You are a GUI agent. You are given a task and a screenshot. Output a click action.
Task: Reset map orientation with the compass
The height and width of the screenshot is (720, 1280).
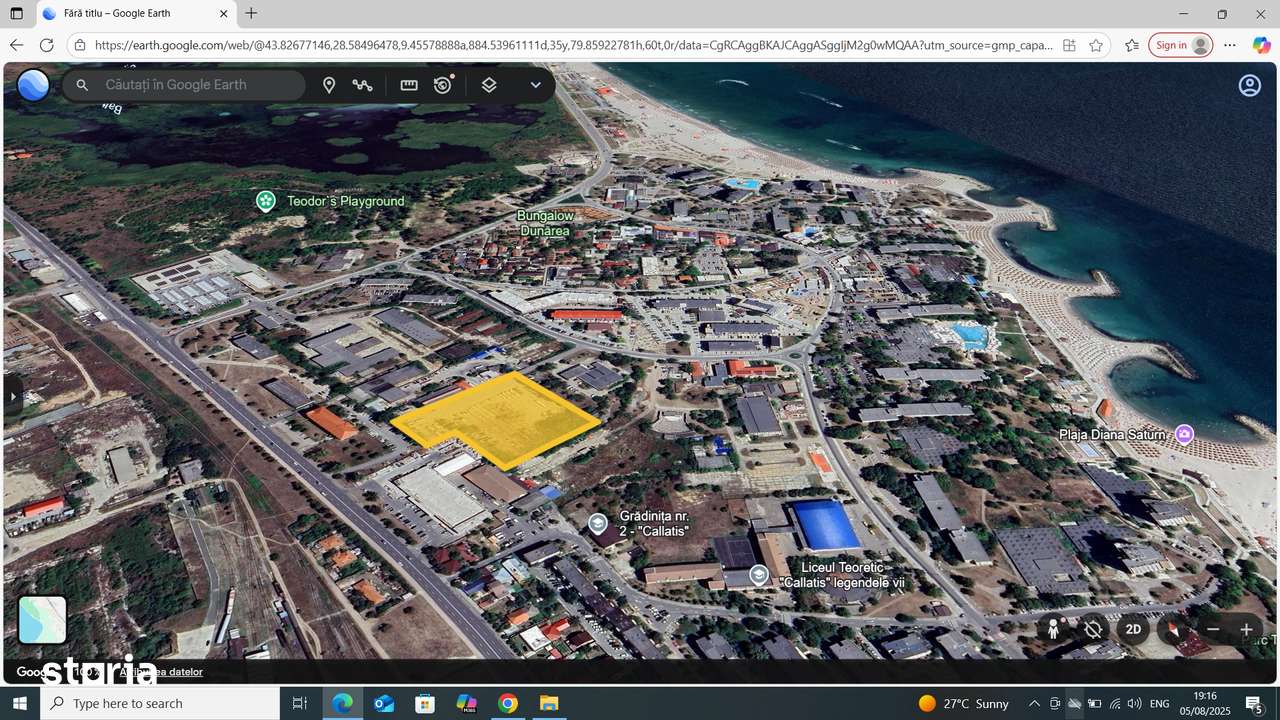pyautogui.click(x=1173, y=629)
